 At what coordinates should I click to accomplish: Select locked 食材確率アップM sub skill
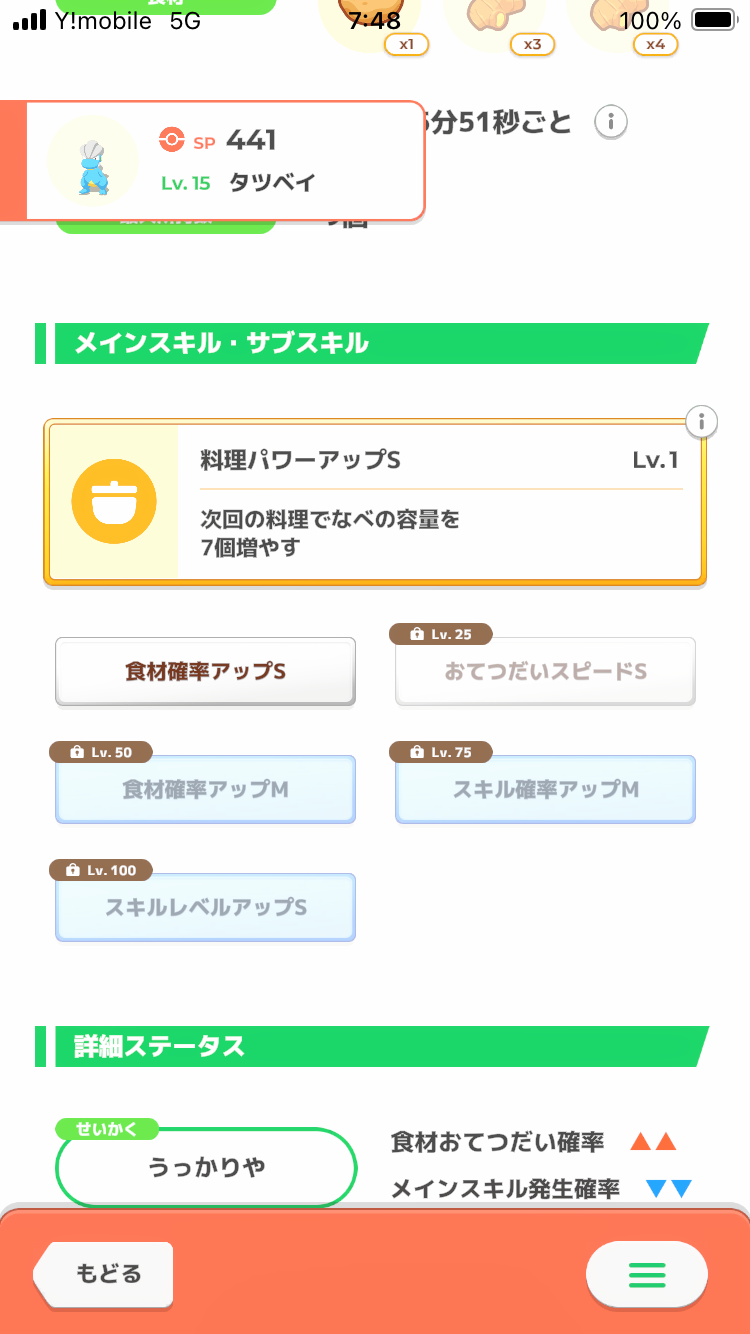coord(205,790)
